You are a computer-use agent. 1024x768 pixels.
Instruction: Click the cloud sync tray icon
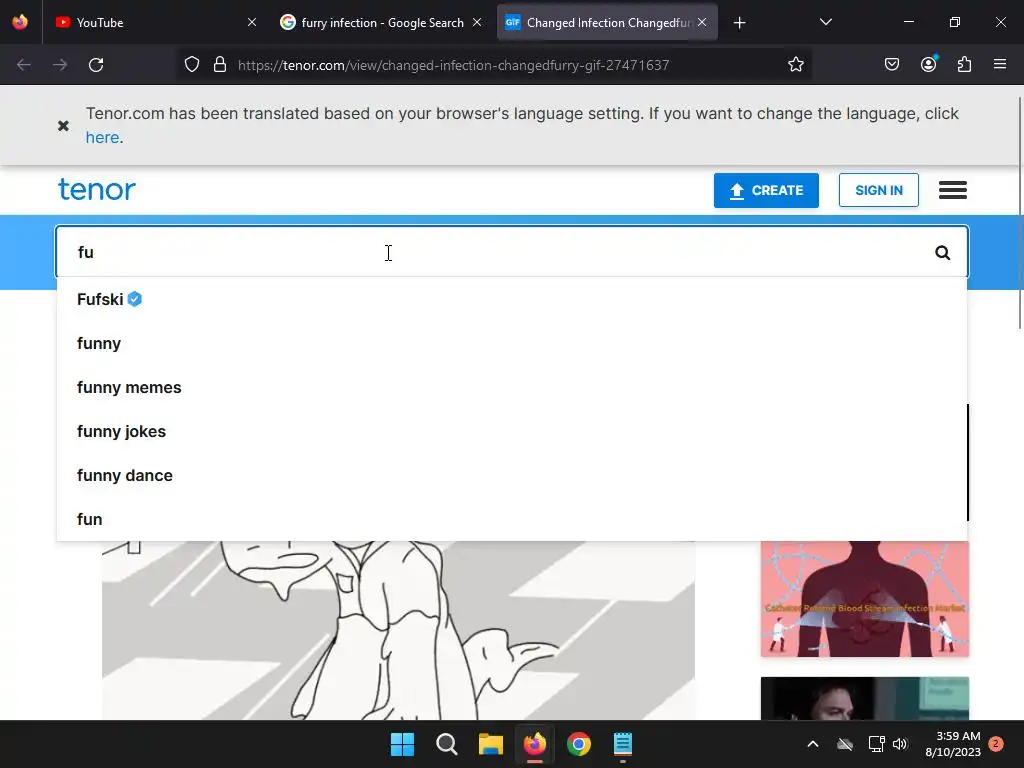coord(845,744)
